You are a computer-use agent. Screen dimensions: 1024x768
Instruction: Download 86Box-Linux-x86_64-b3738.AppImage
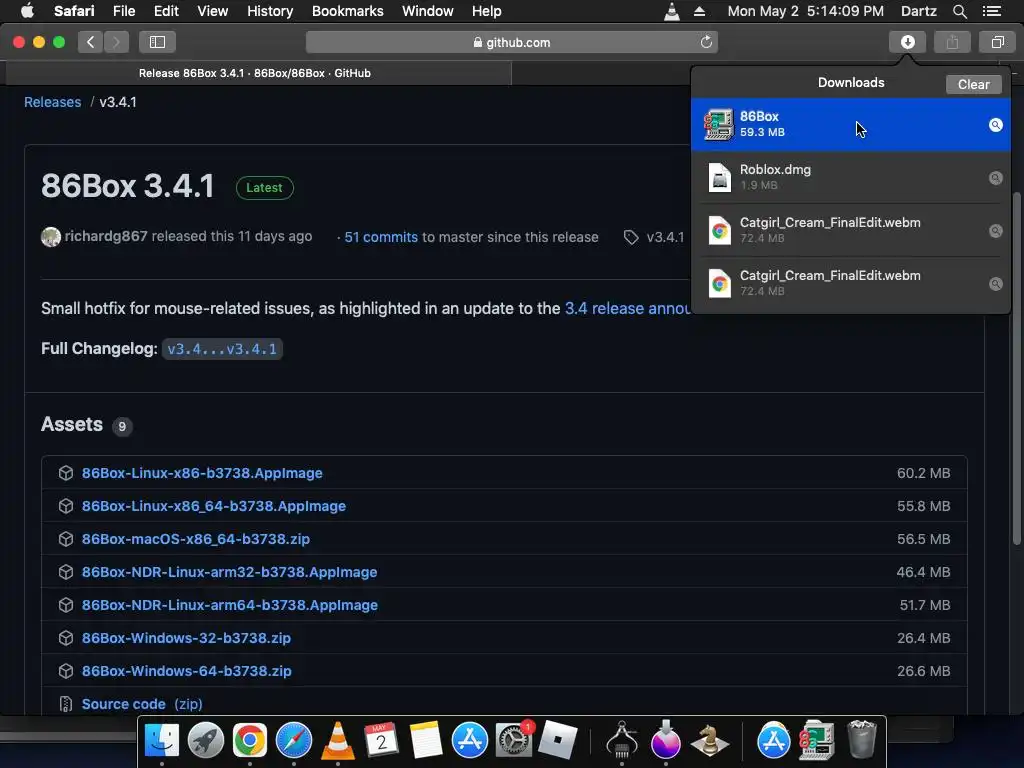(x=214, y=506)
